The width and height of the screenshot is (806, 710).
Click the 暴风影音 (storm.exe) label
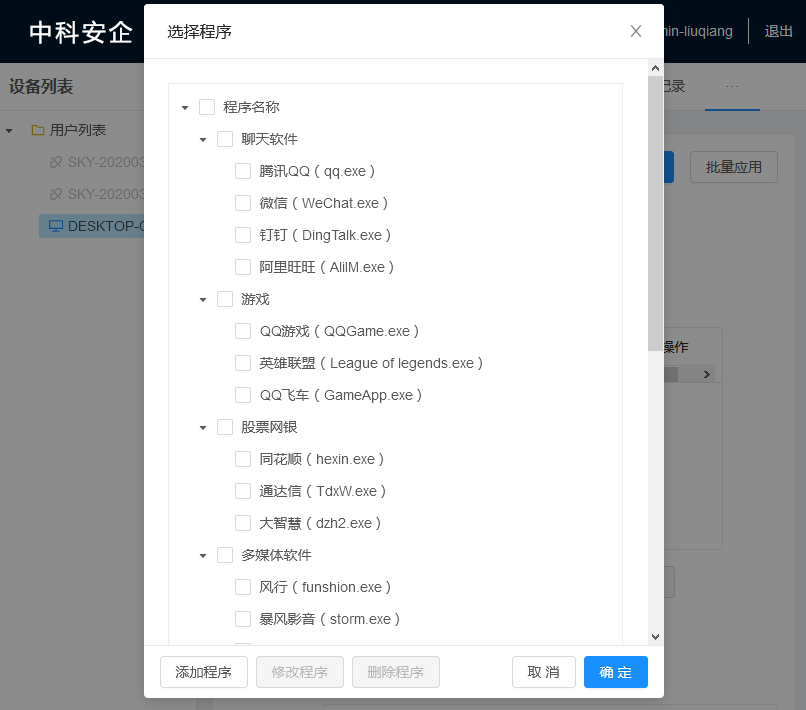[329, 619]
